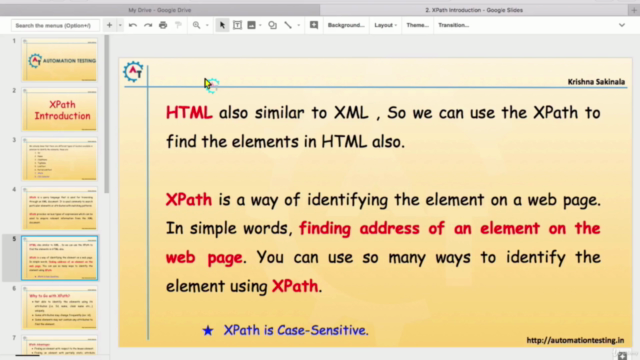
Task: Select slide 6 Why to Go with XPath thumbnail
Action: click(x=60, y=307)
